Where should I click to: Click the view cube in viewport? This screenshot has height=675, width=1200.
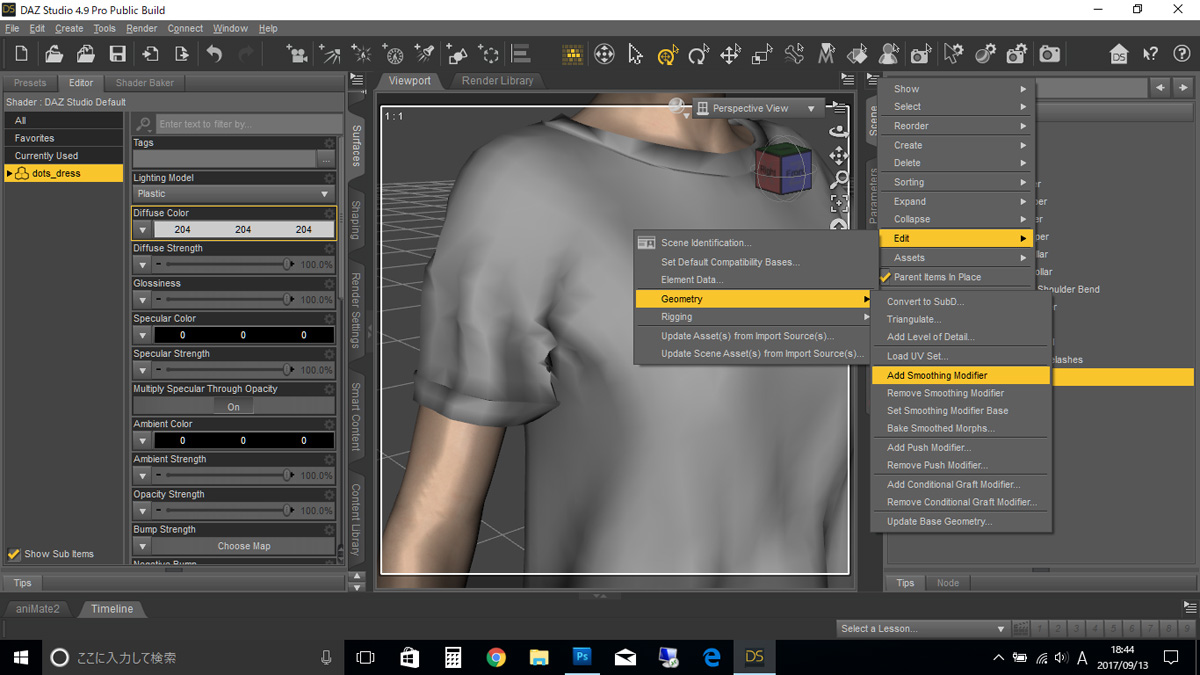[783, 167]
